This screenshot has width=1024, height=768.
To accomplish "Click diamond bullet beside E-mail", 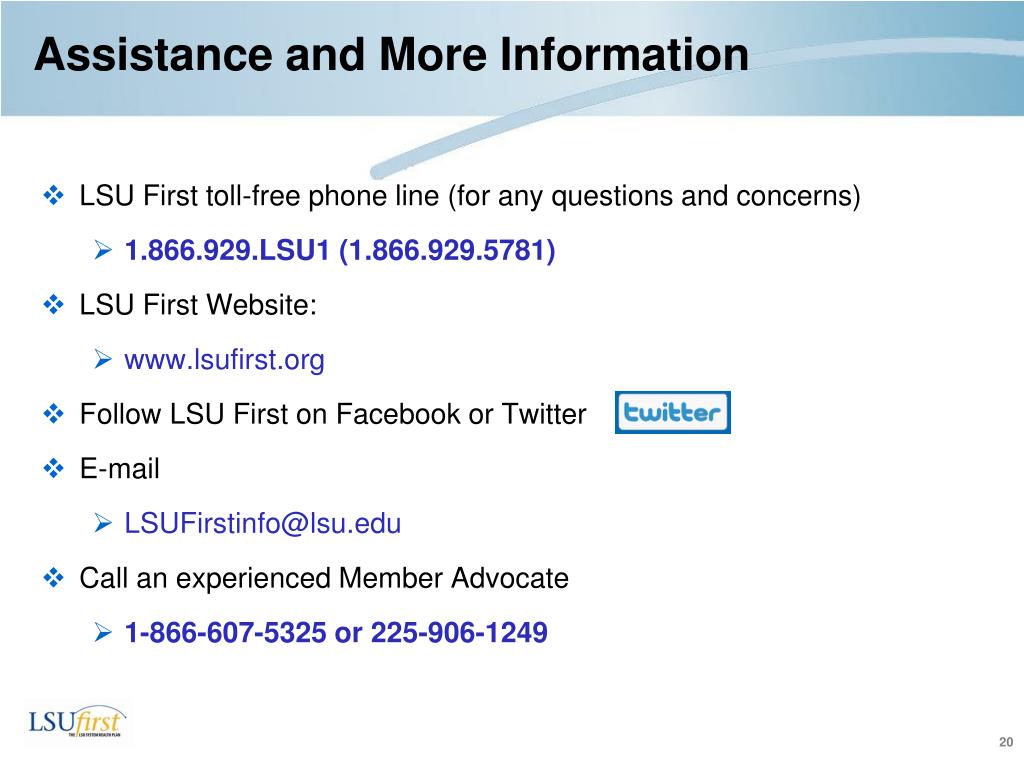I will pyautogui.click(x=54, y=468).
